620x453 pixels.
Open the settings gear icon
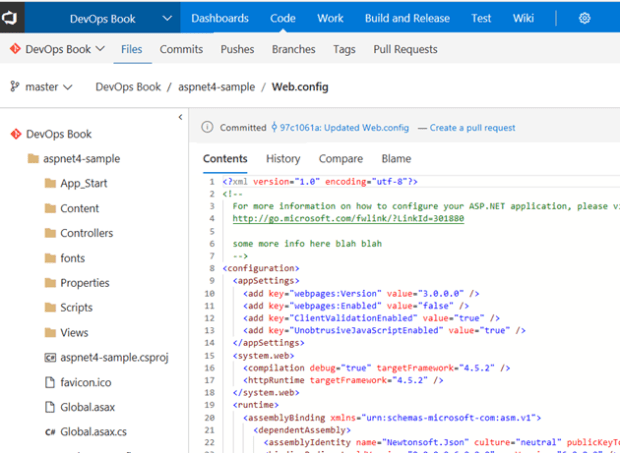(585, 18)
